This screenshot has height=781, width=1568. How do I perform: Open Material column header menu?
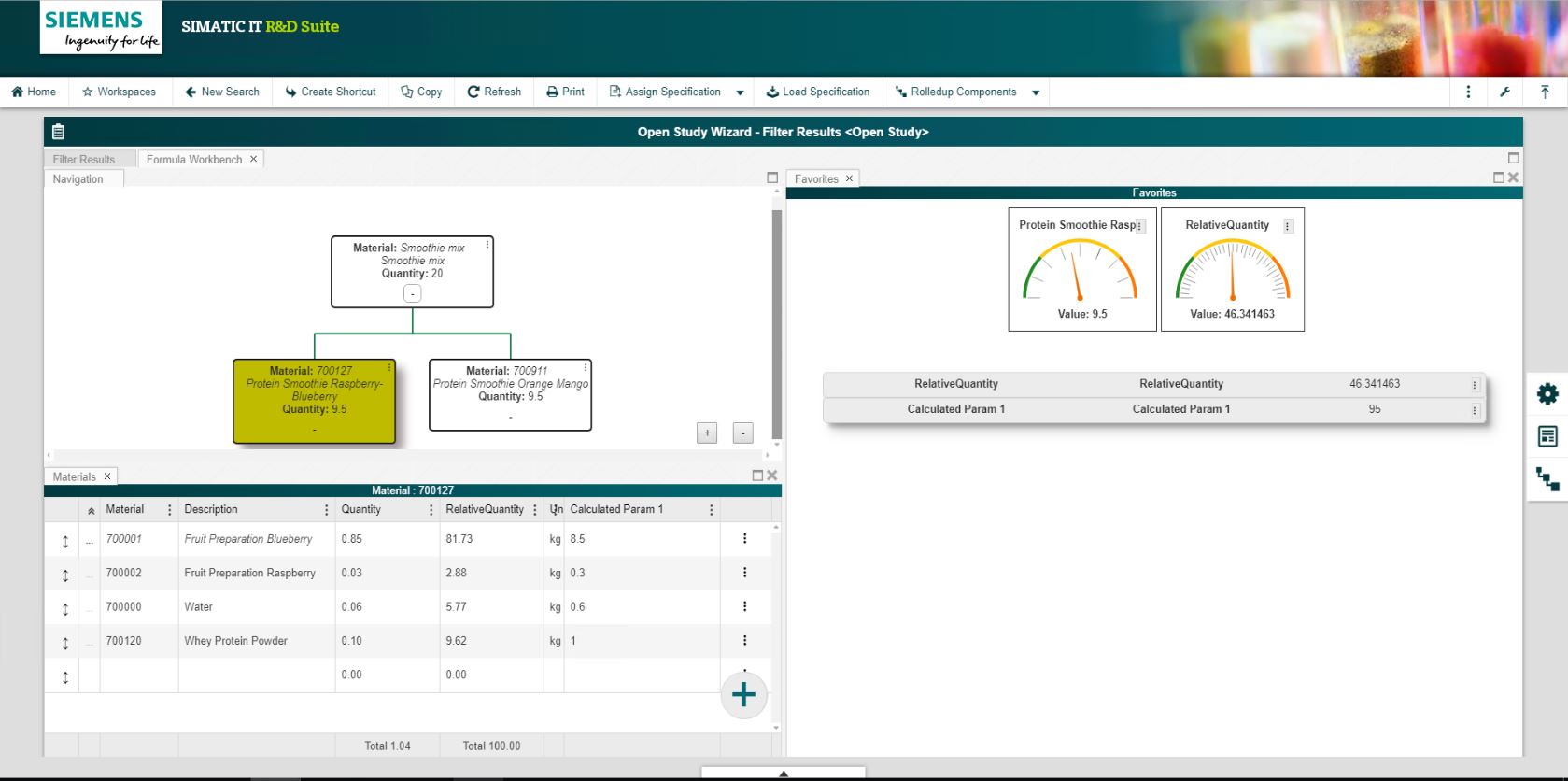coord(169,510)
